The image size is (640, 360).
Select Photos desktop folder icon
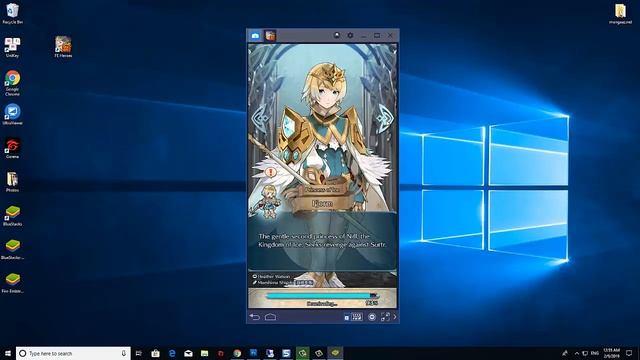[x=12, y=182]
